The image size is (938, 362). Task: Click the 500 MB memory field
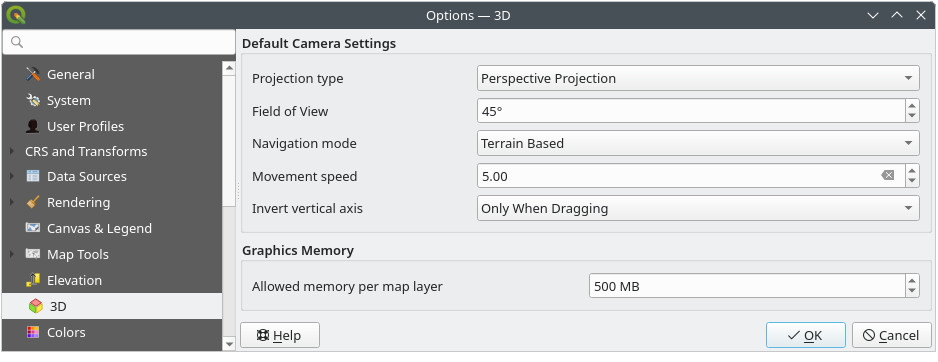click(747, 286)
